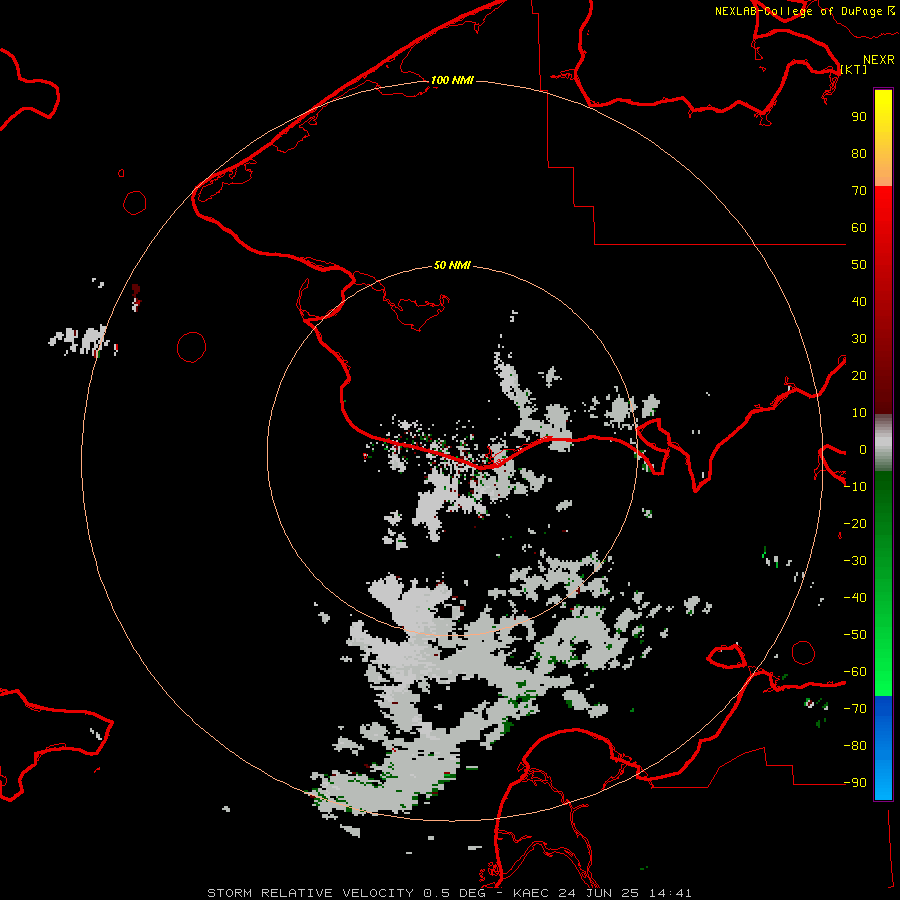The height and width of the screenshot is (900, 900).
Task: Click the yellow top segment of color bar
Action: pyautogui.click(x=883, y=138)
